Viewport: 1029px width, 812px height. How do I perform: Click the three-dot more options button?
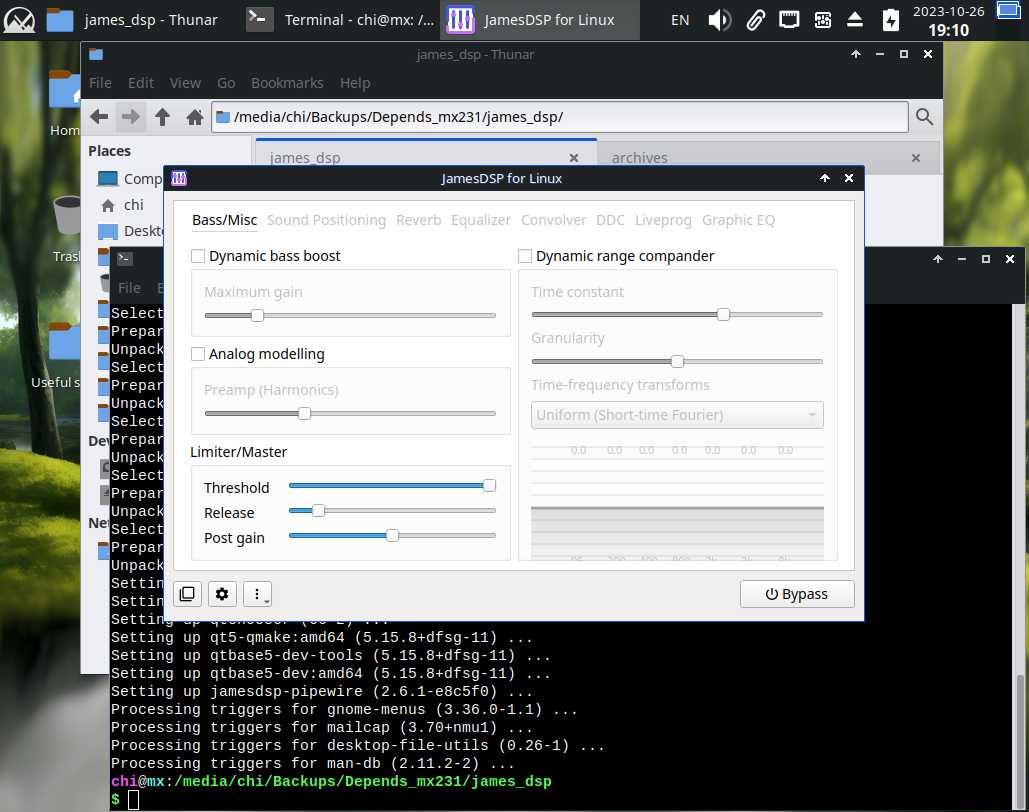pos(257,594)
